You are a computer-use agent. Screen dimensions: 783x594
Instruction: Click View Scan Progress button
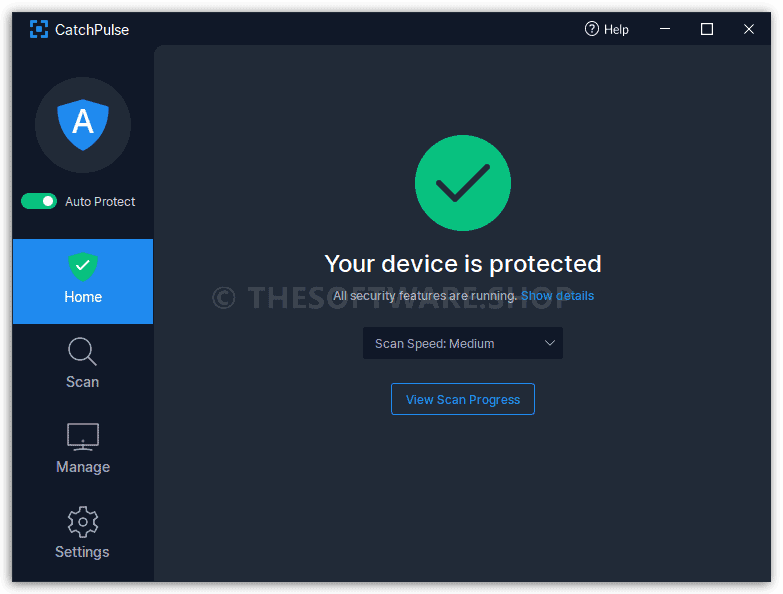point(463,399)
